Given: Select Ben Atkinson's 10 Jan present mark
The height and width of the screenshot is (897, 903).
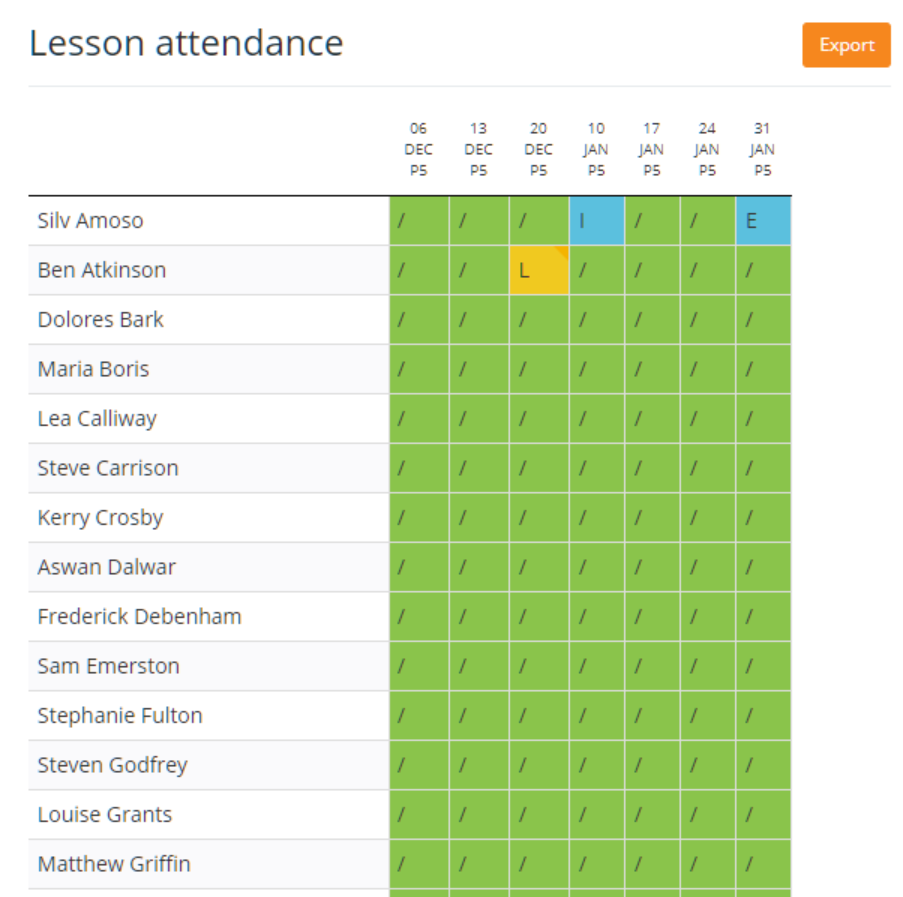Looking at the screenshot, I should click(x=597, y=270).
